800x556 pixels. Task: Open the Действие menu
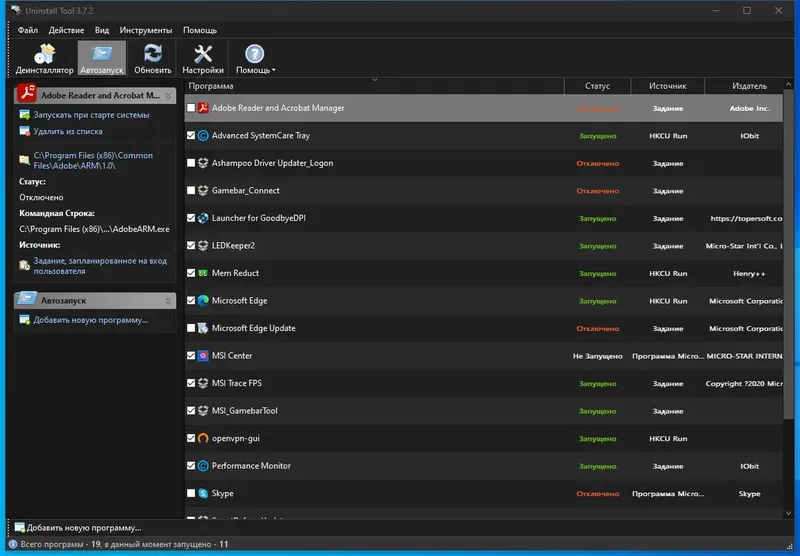point(66,30)
